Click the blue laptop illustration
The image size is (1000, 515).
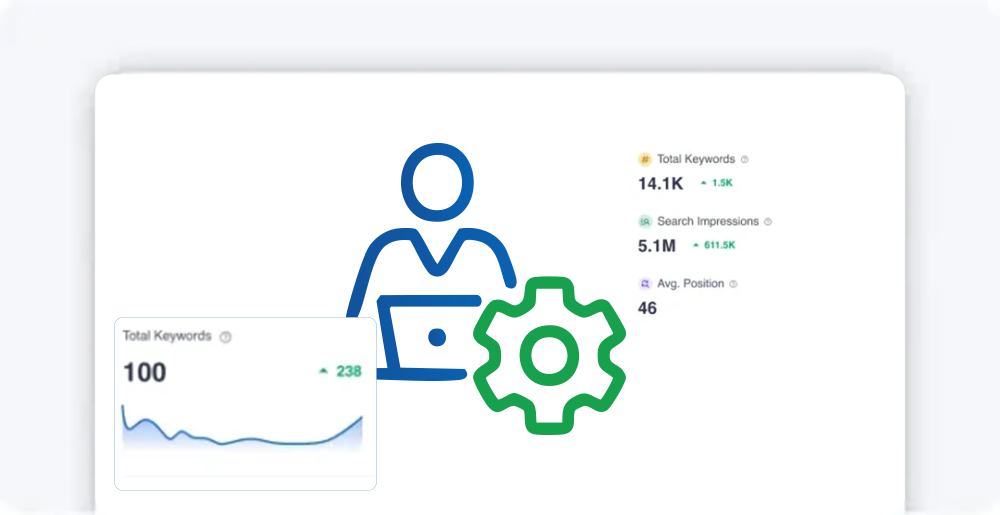point(425,337)
